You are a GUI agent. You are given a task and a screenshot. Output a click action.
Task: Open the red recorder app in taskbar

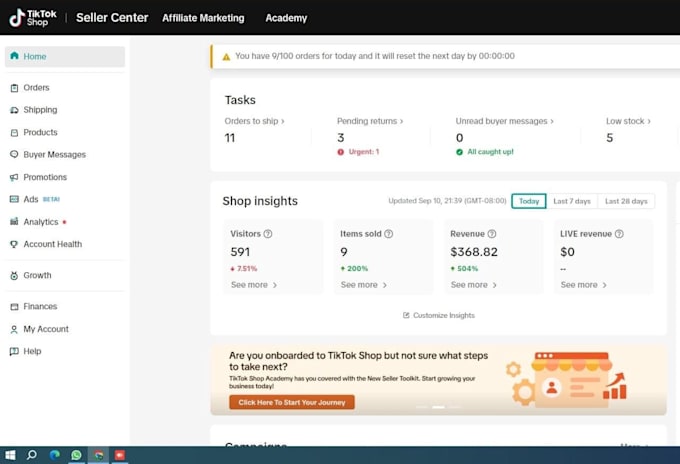pyautogui.click(x=120, y=455)
